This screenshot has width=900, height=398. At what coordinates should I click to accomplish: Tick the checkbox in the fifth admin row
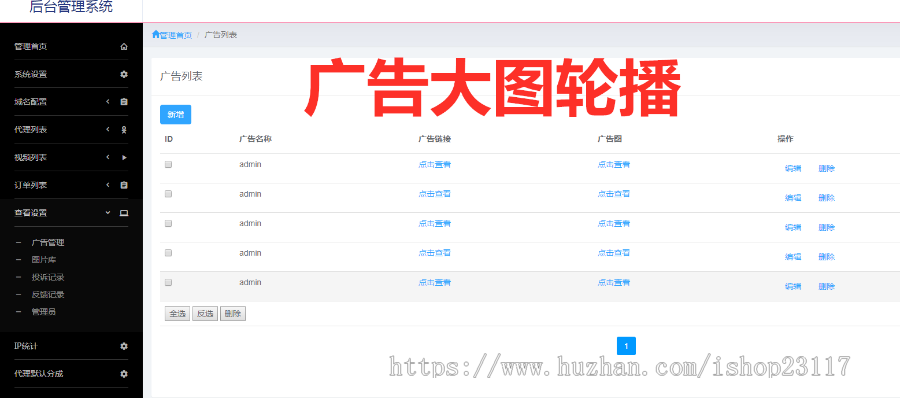[169, 283]
